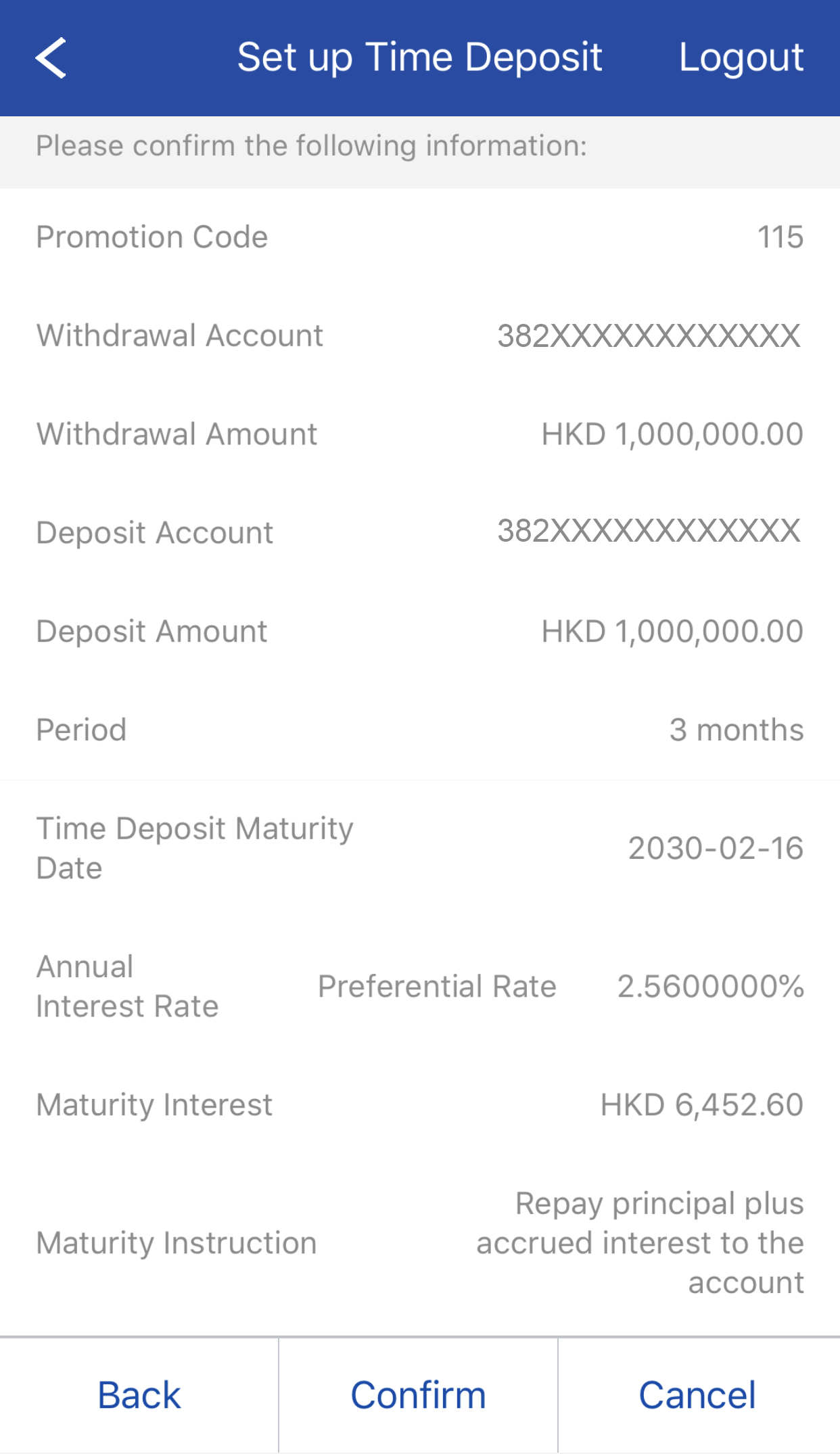This screenshot has width=840, height=1454.
Task: Tap the Confirm button
Action: pyautogui.click(x=418, y=1395)
